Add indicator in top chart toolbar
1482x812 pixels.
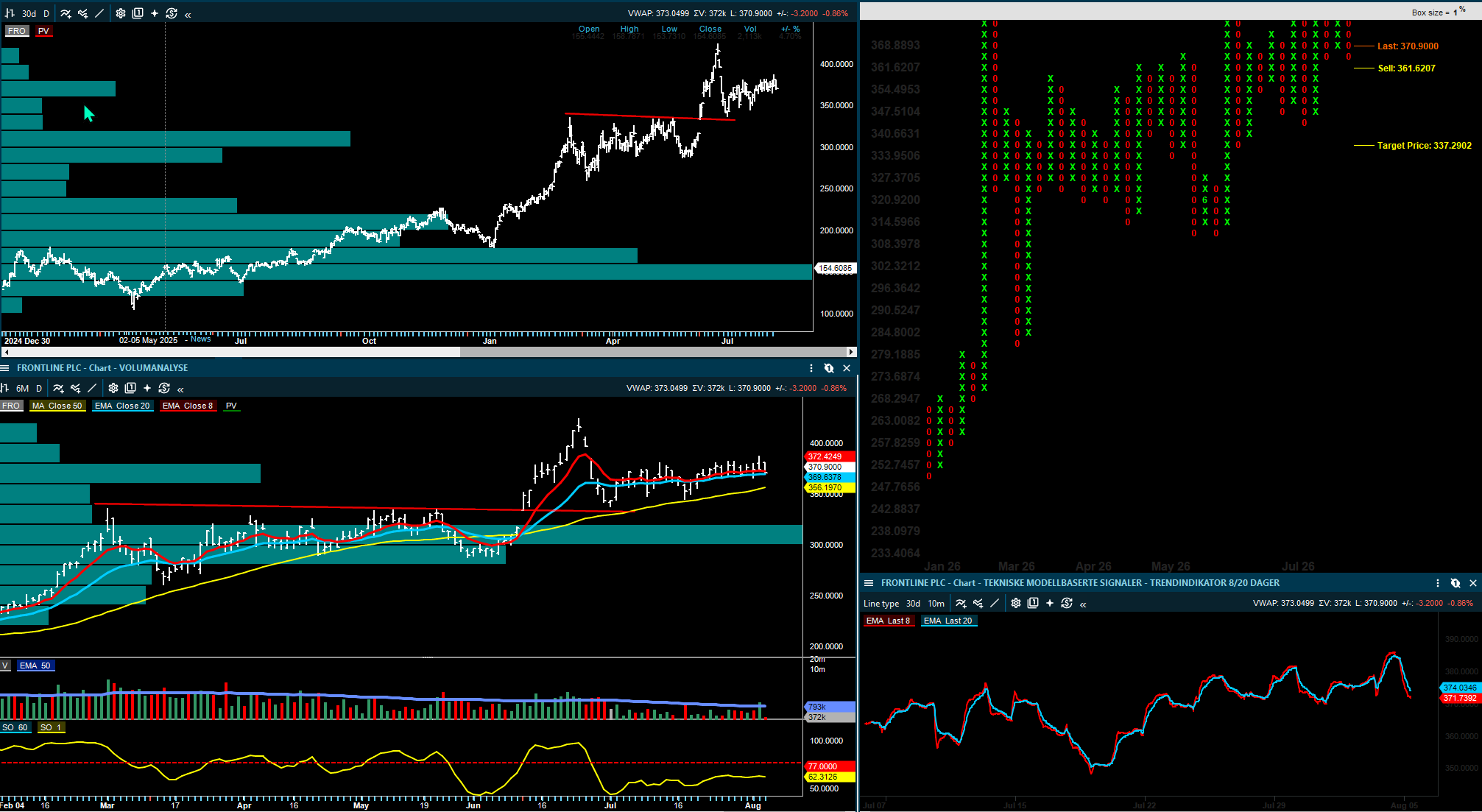[x=66, y=13]
